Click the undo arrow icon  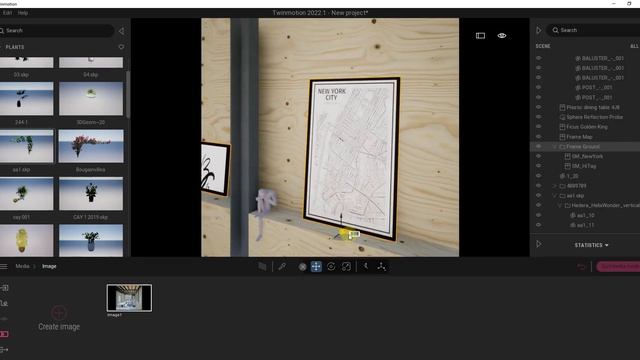[x=581, y=267]
